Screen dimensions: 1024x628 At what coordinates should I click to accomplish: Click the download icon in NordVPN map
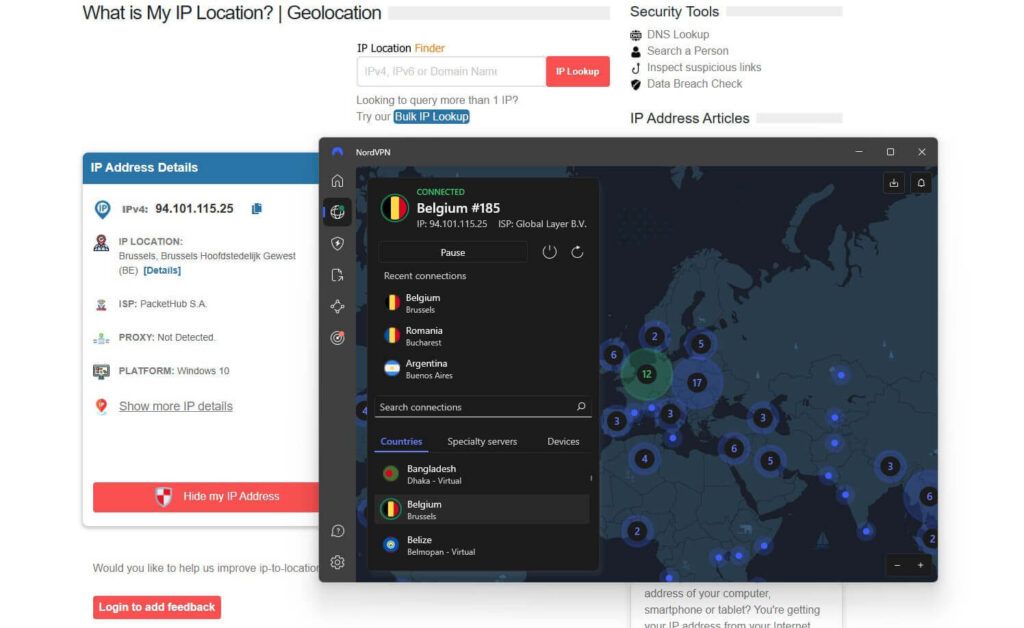pos(893,183)
